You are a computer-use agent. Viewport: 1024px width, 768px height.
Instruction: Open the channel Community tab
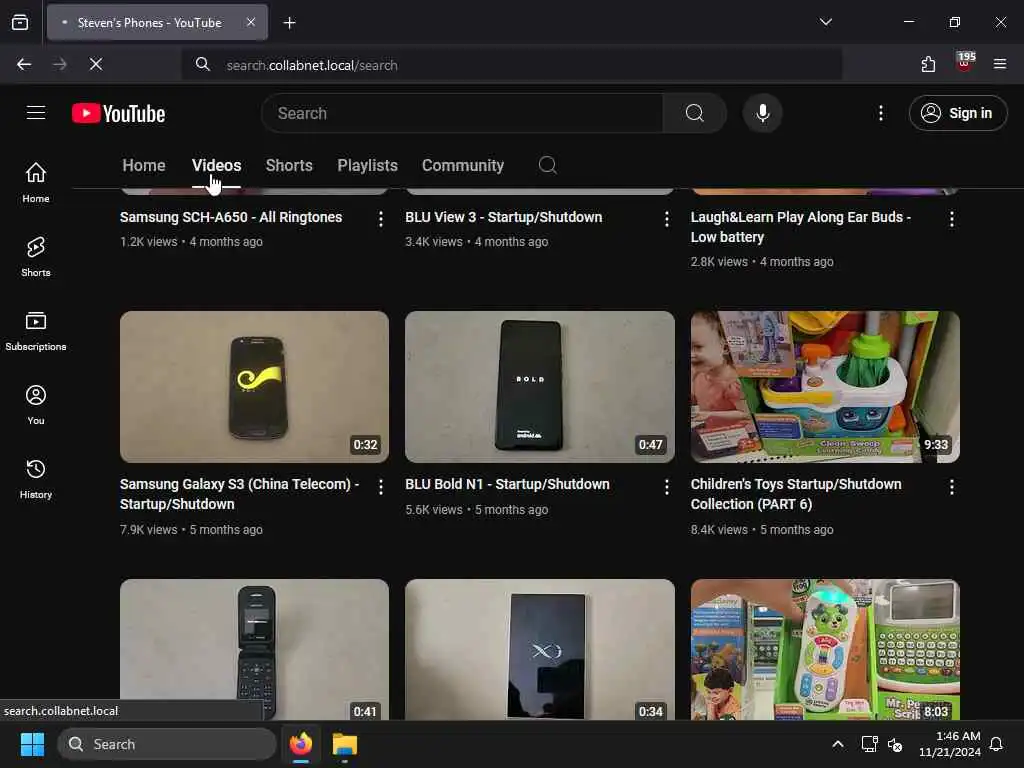[x=462, y=165]
